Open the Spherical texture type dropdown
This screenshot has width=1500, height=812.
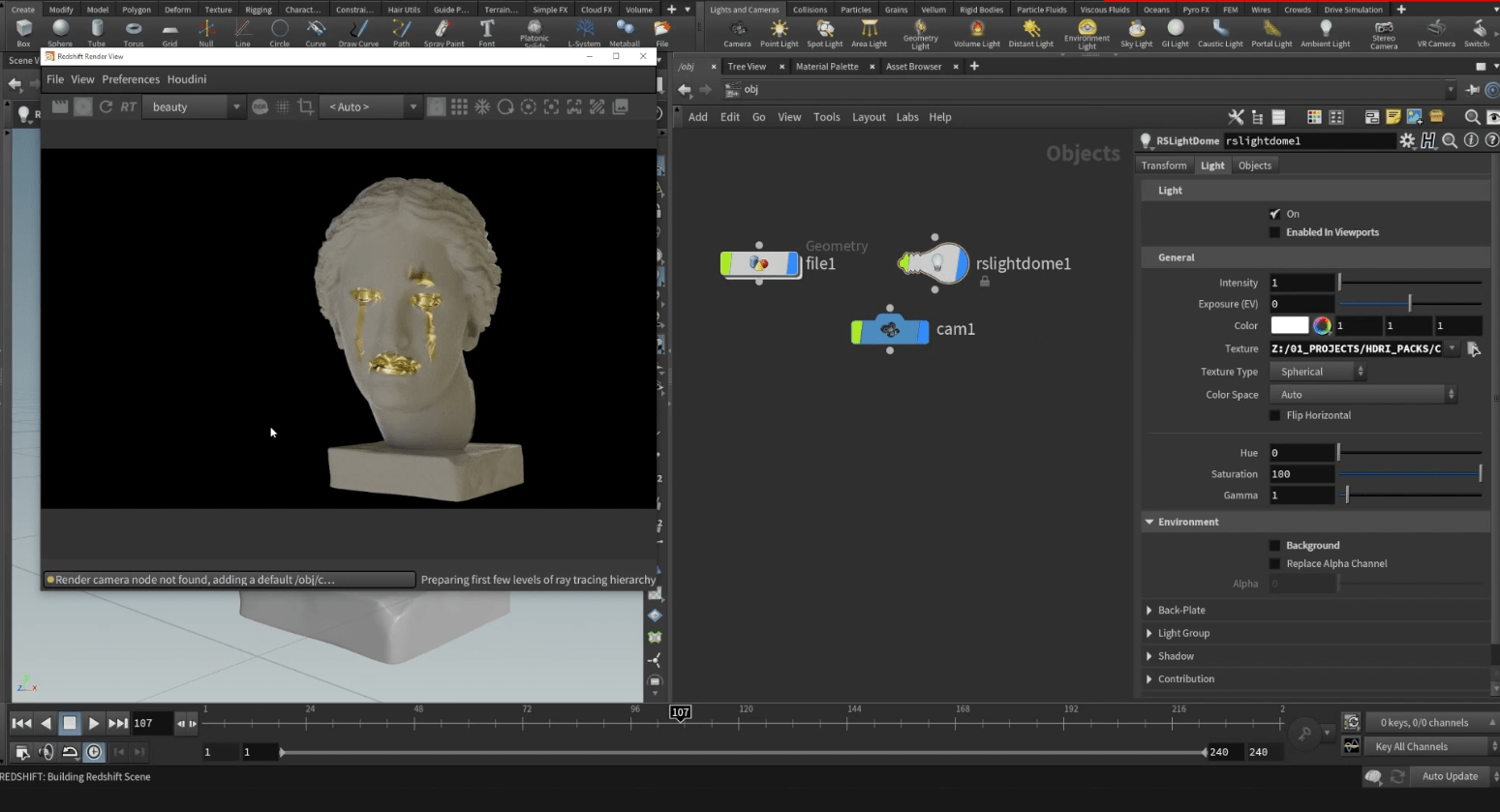tap(1360, 371)
